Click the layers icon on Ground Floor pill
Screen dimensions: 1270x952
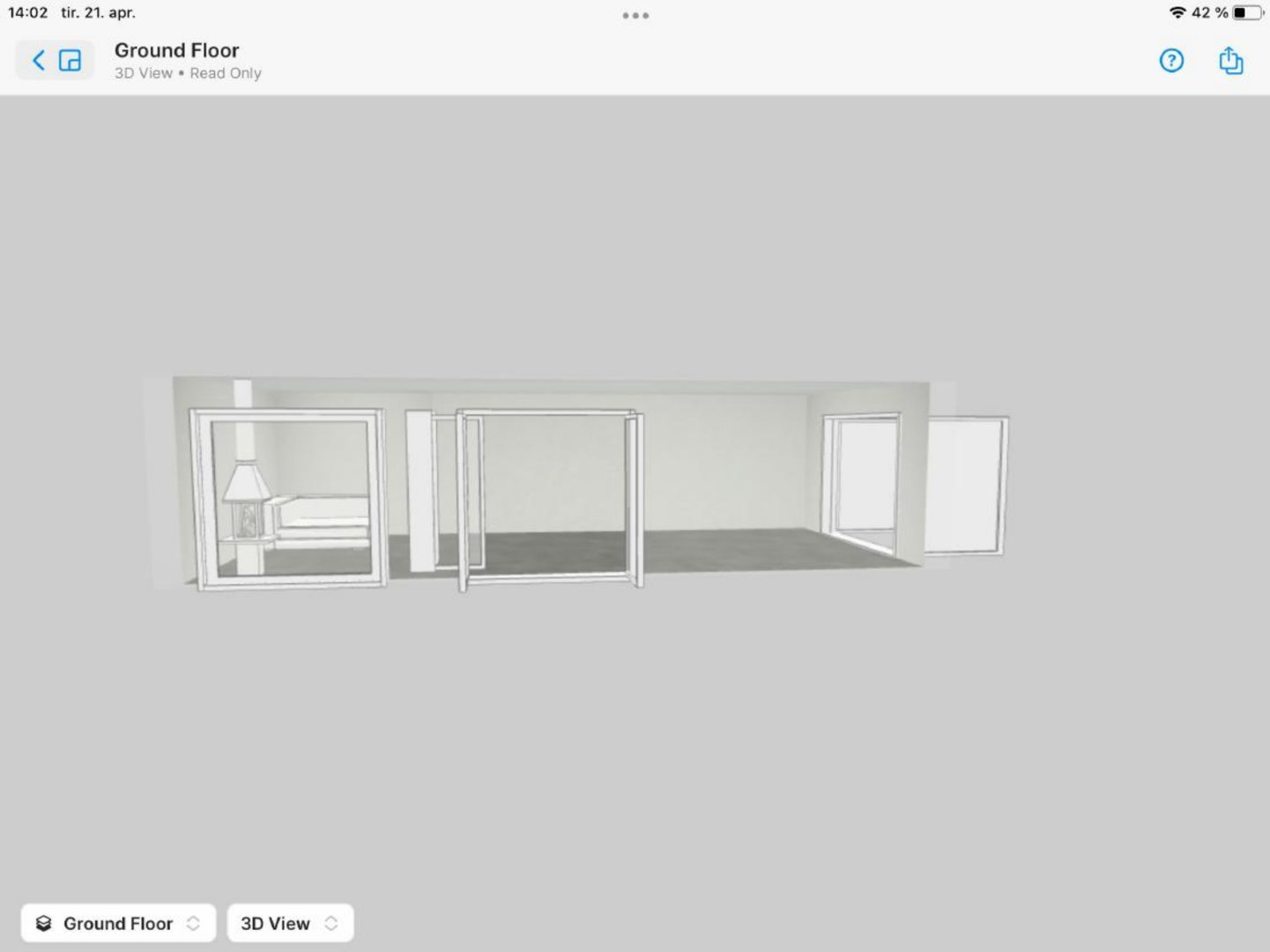tap(45, 923)
